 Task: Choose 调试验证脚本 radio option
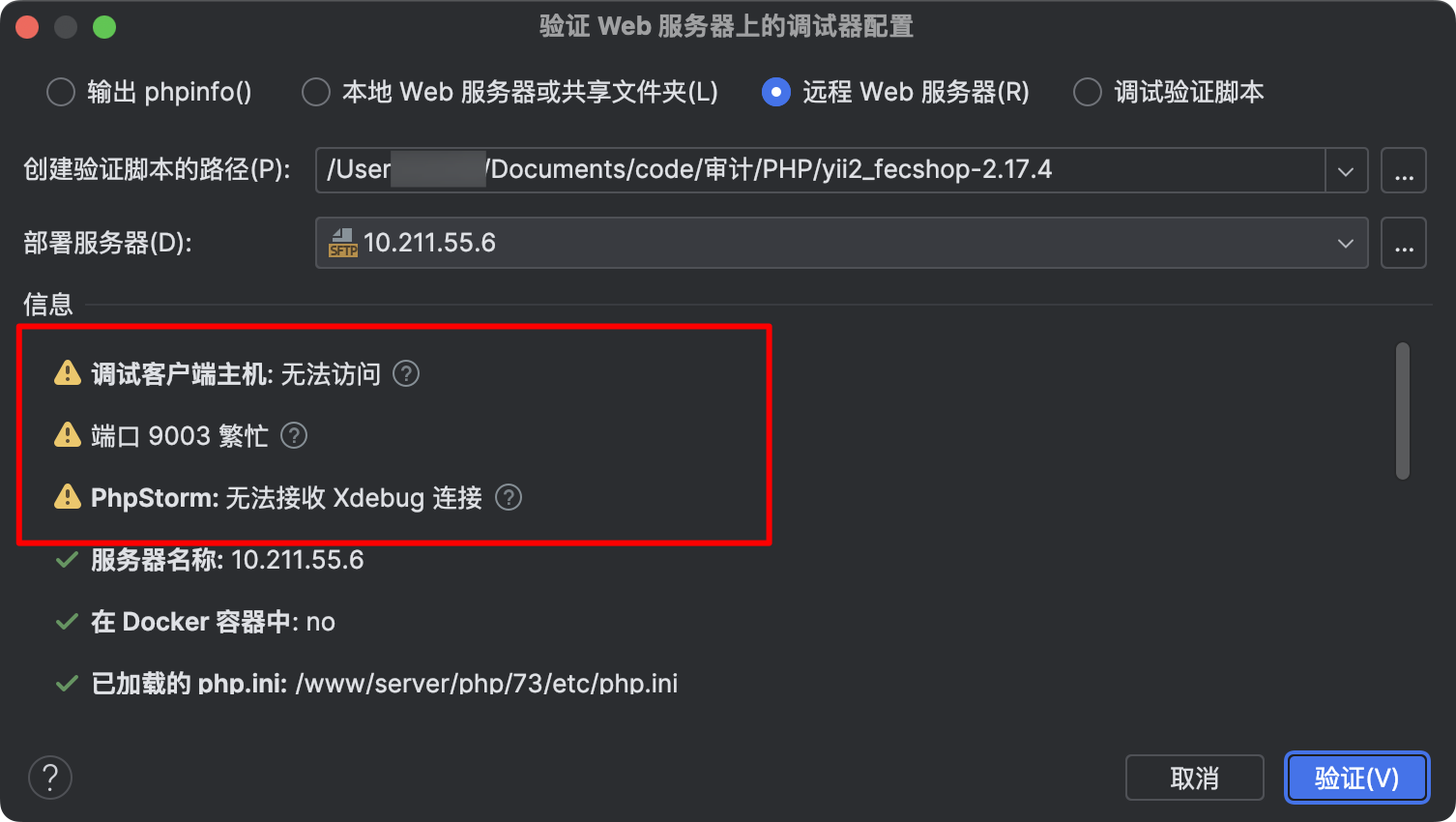point(1088,92)
